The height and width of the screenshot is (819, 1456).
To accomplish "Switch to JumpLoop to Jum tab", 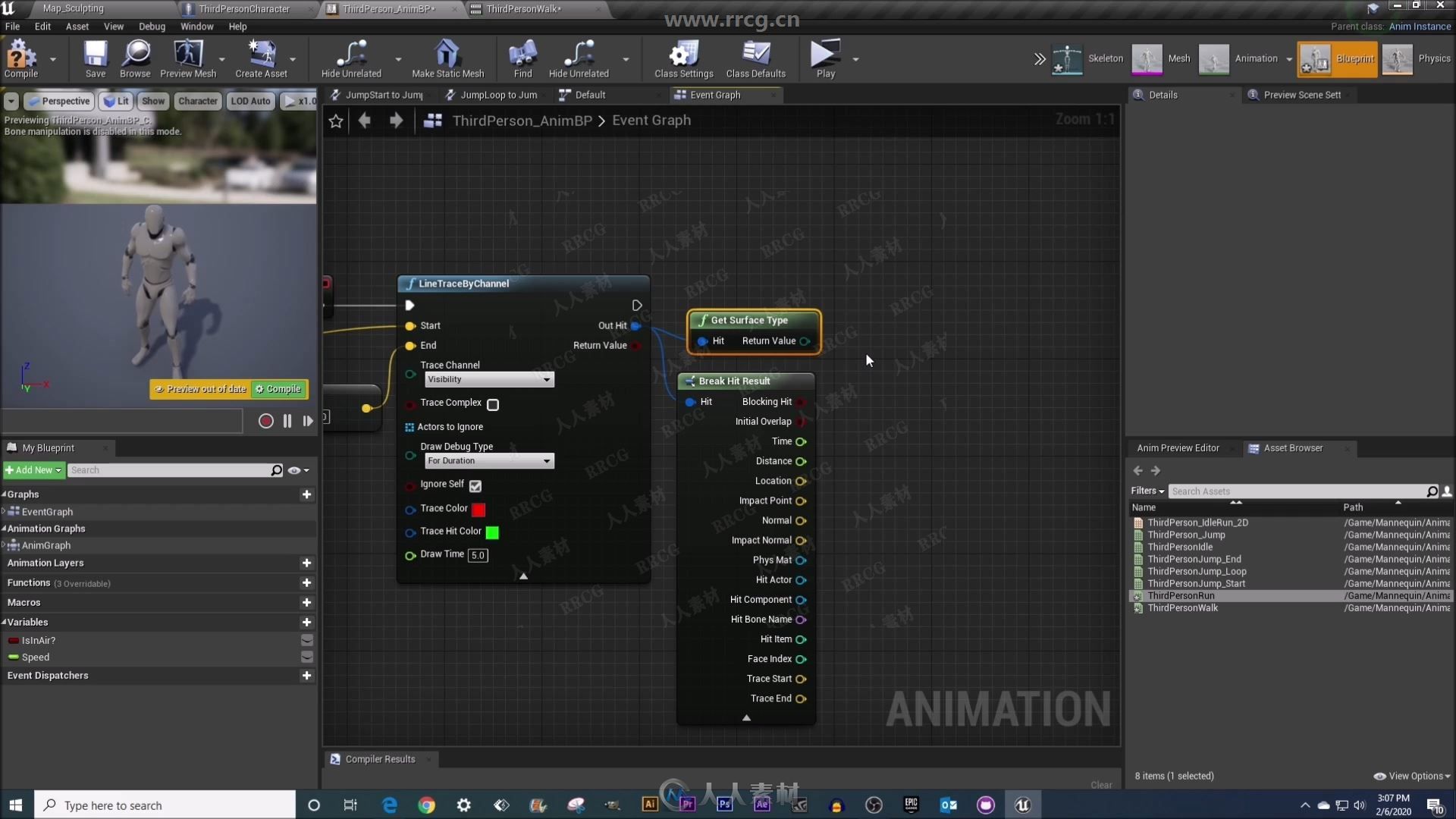I will 491,95.
